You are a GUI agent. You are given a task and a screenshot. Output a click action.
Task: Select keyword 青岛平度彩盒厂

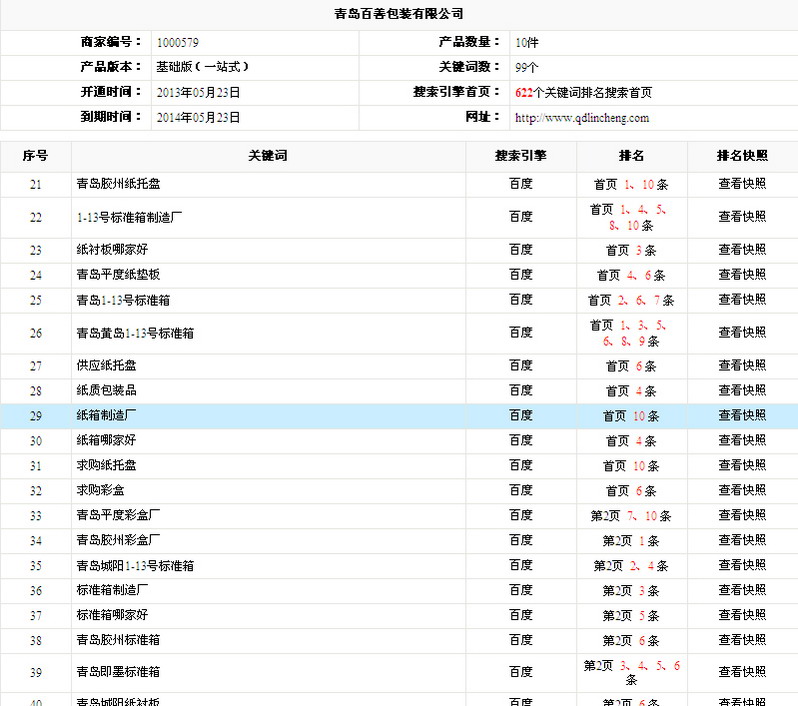click(x=118, y=515)
